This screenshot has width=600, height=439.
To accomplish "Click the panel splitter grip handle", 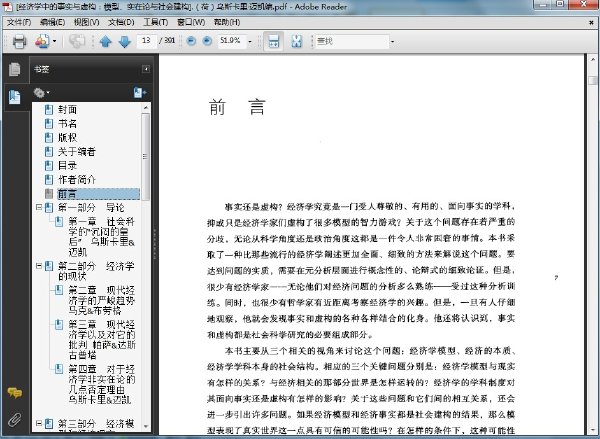I will coord(155,244).
